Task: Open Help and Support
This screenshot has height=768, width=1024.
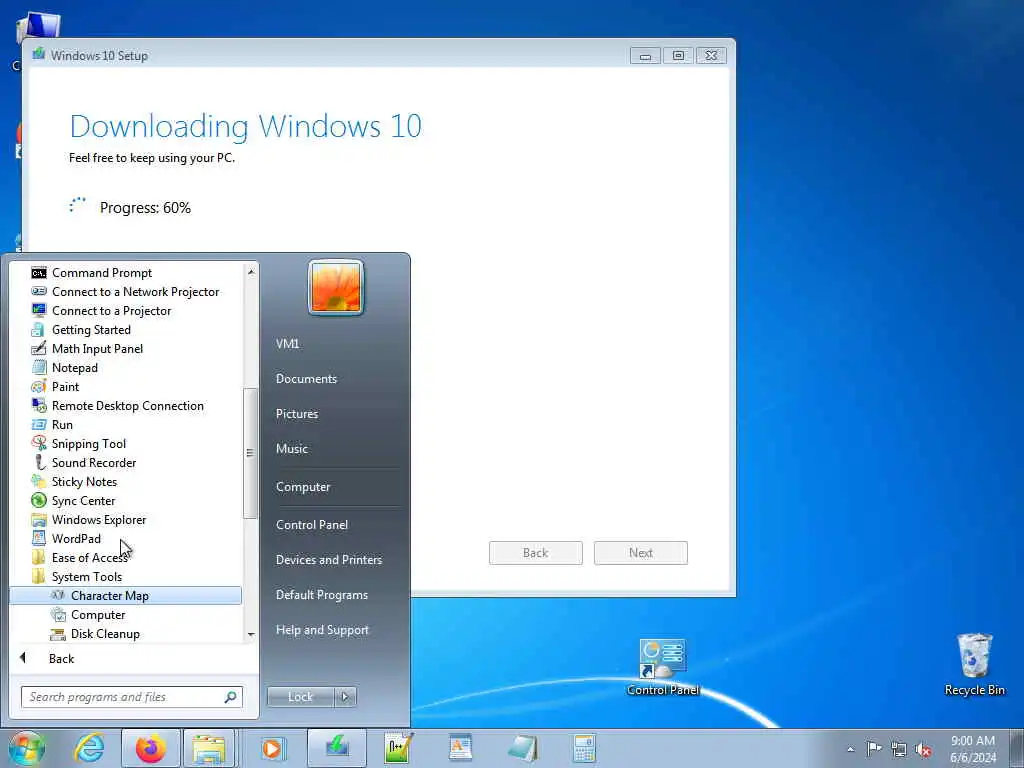Action: (322, 630)
